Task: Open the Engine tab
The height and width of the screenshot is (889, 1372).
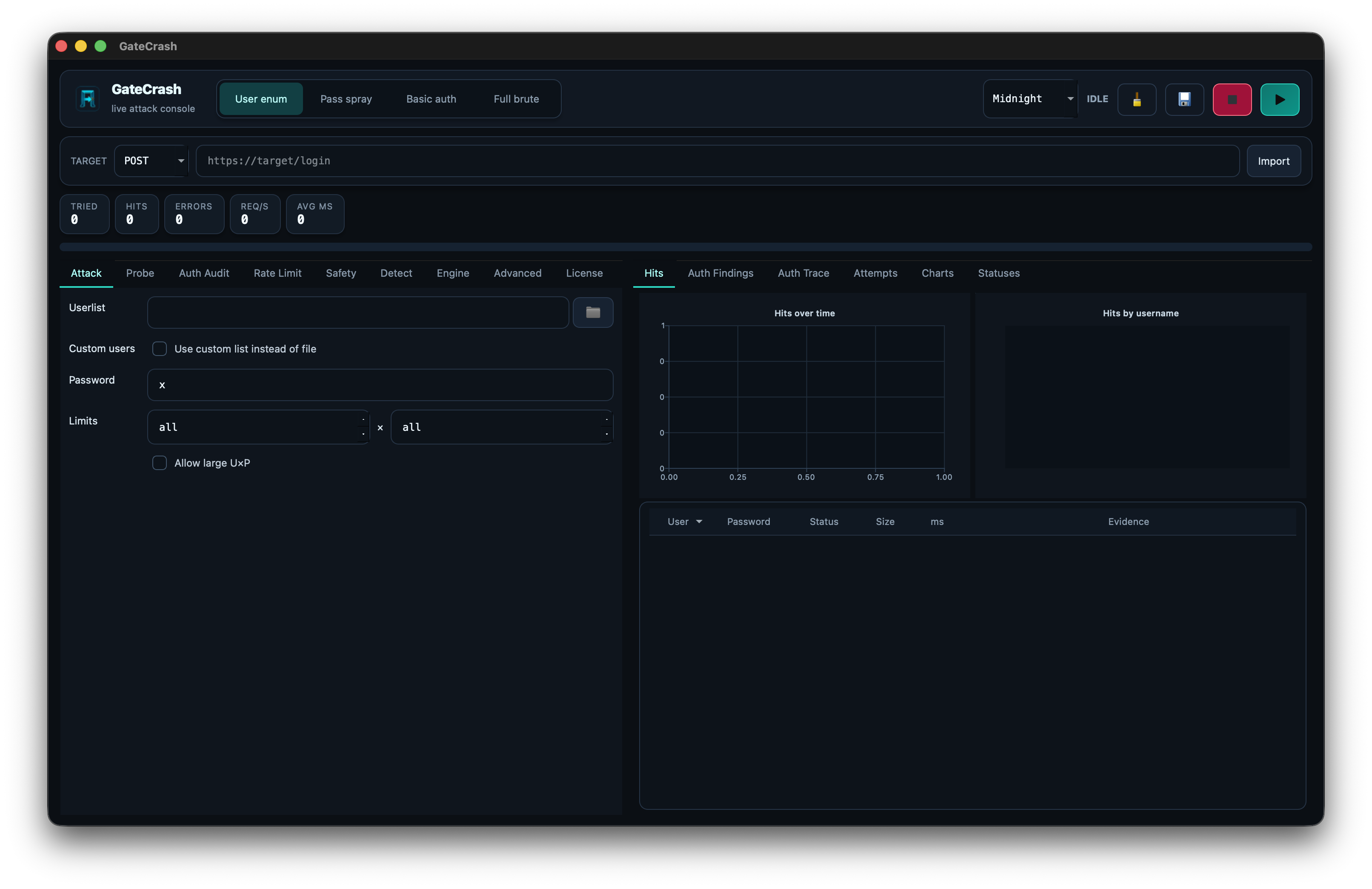Action: tap(452, 273)
